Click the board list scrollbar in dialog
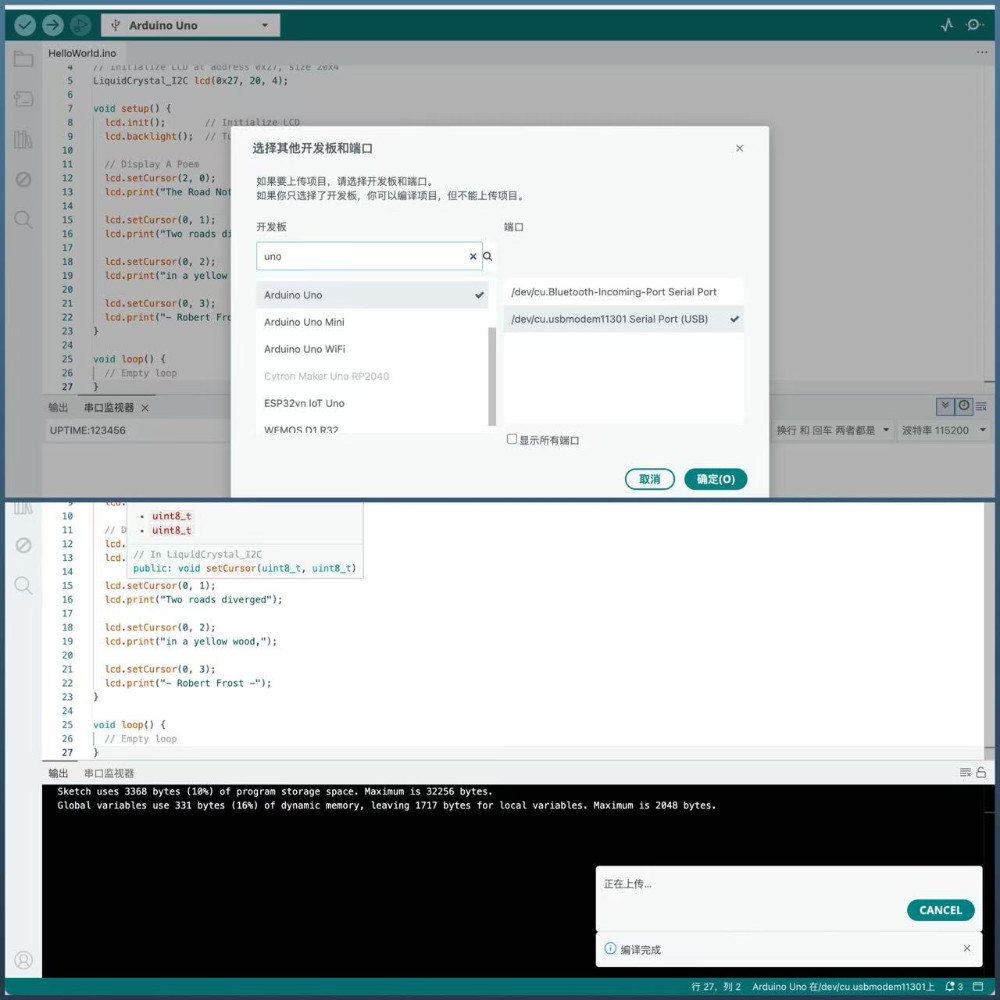The image size is (1000, 1000). click(492, 376)
